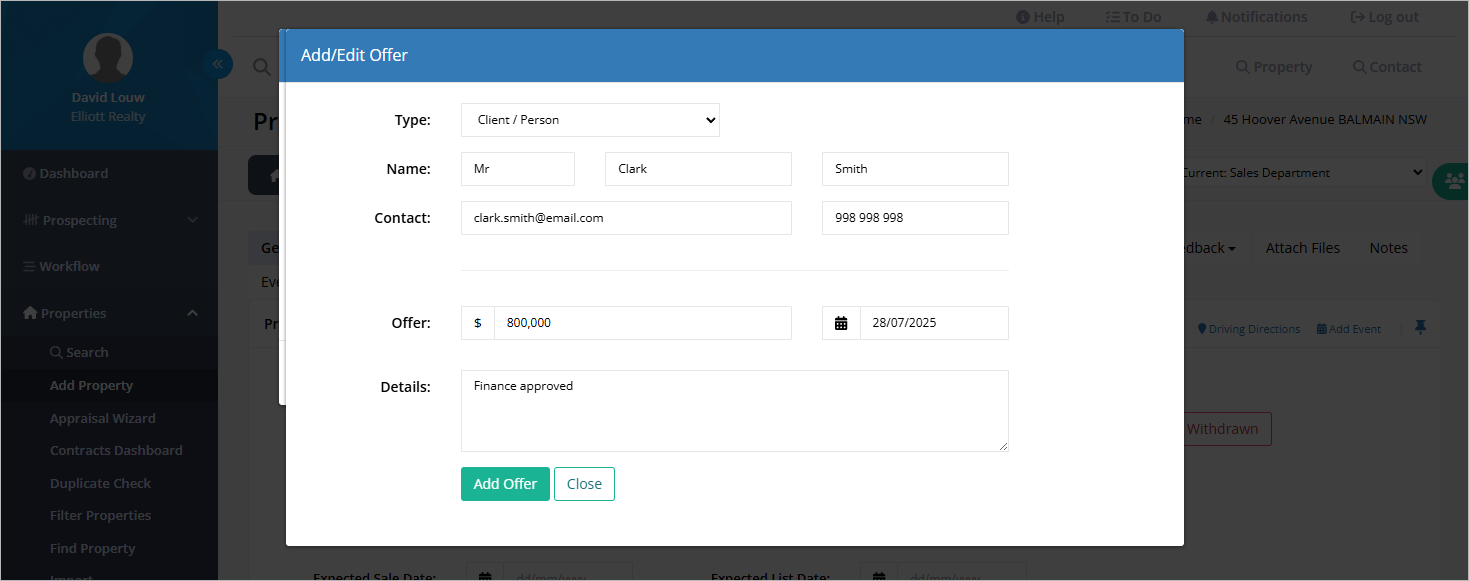Open Notifications bell in top bar

point(1256,17)
